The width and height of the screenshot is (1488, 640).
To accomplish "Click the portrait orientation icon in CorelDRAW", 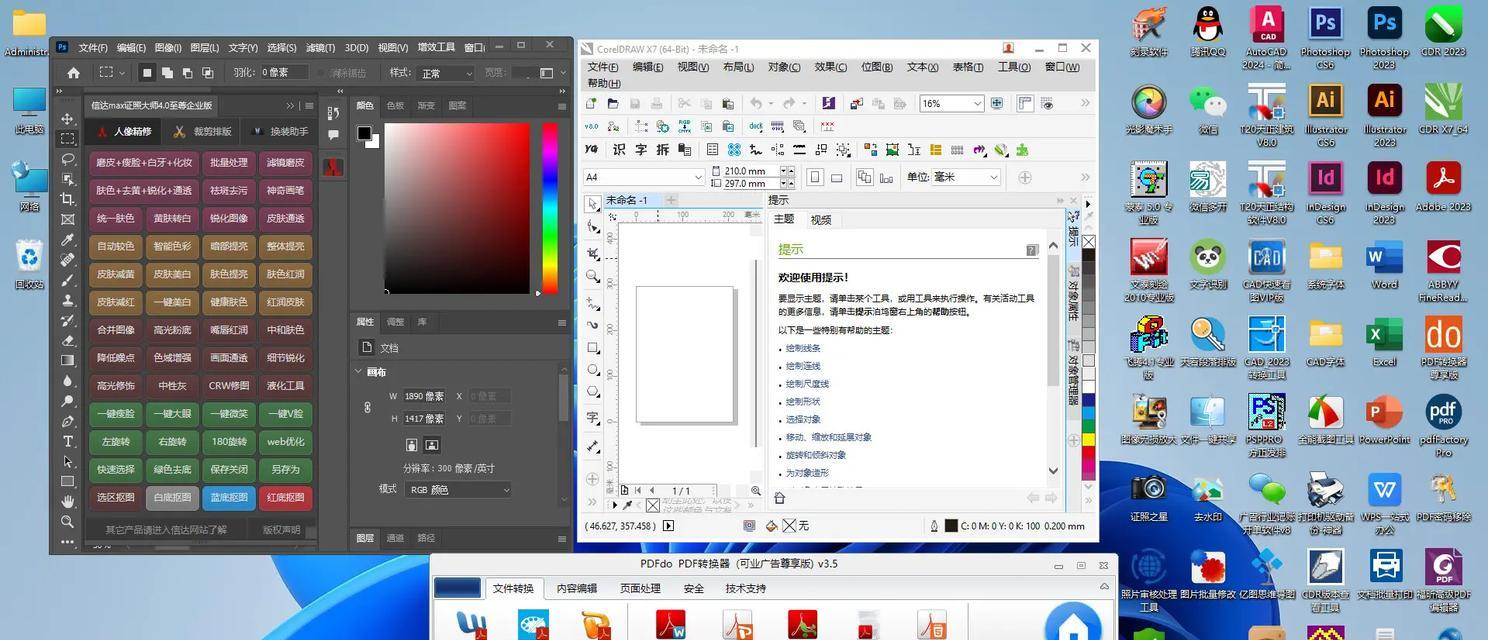I will click(x=815, y=177).
